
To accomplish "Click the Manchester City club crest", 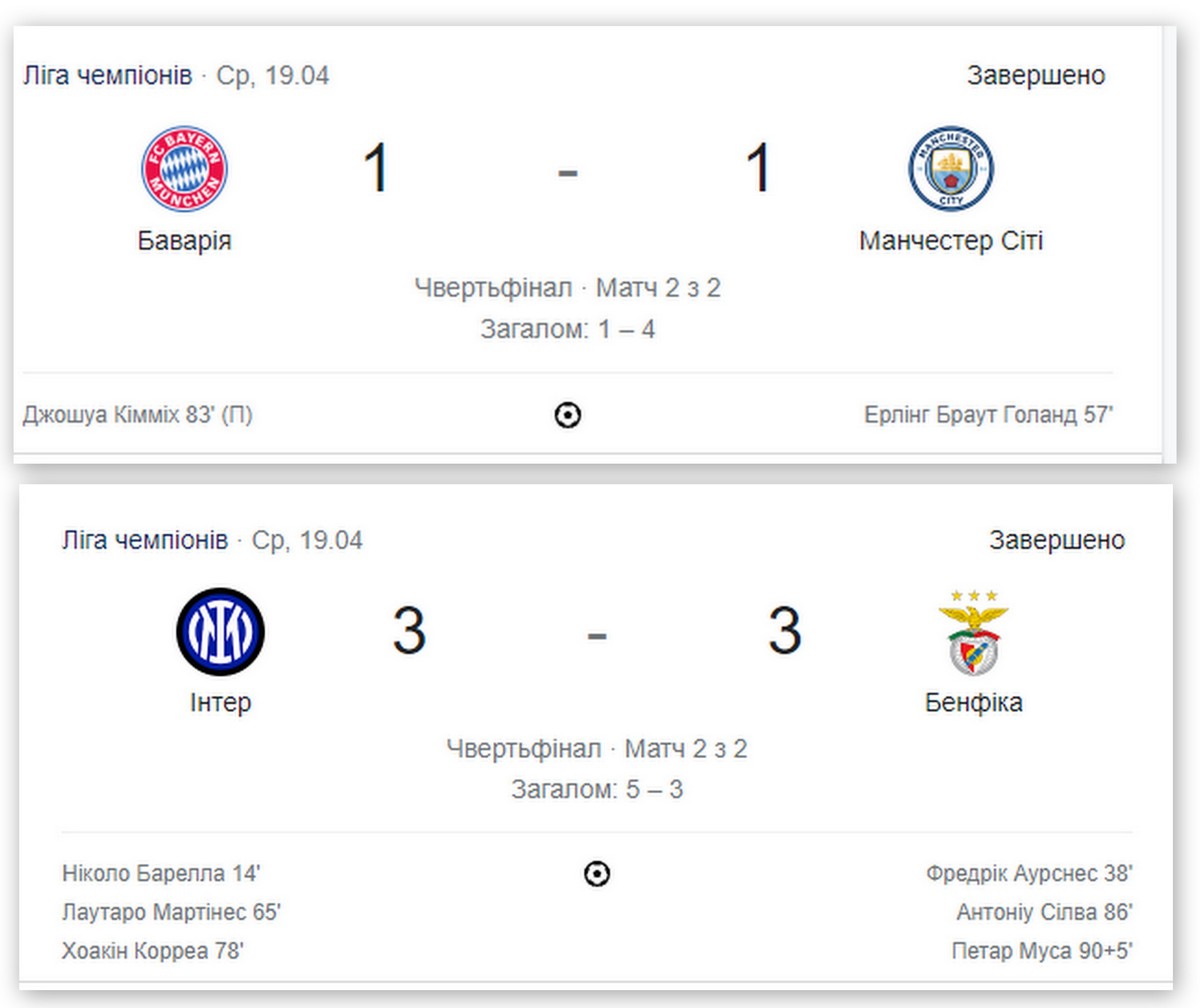I will (x=950, y=168).
